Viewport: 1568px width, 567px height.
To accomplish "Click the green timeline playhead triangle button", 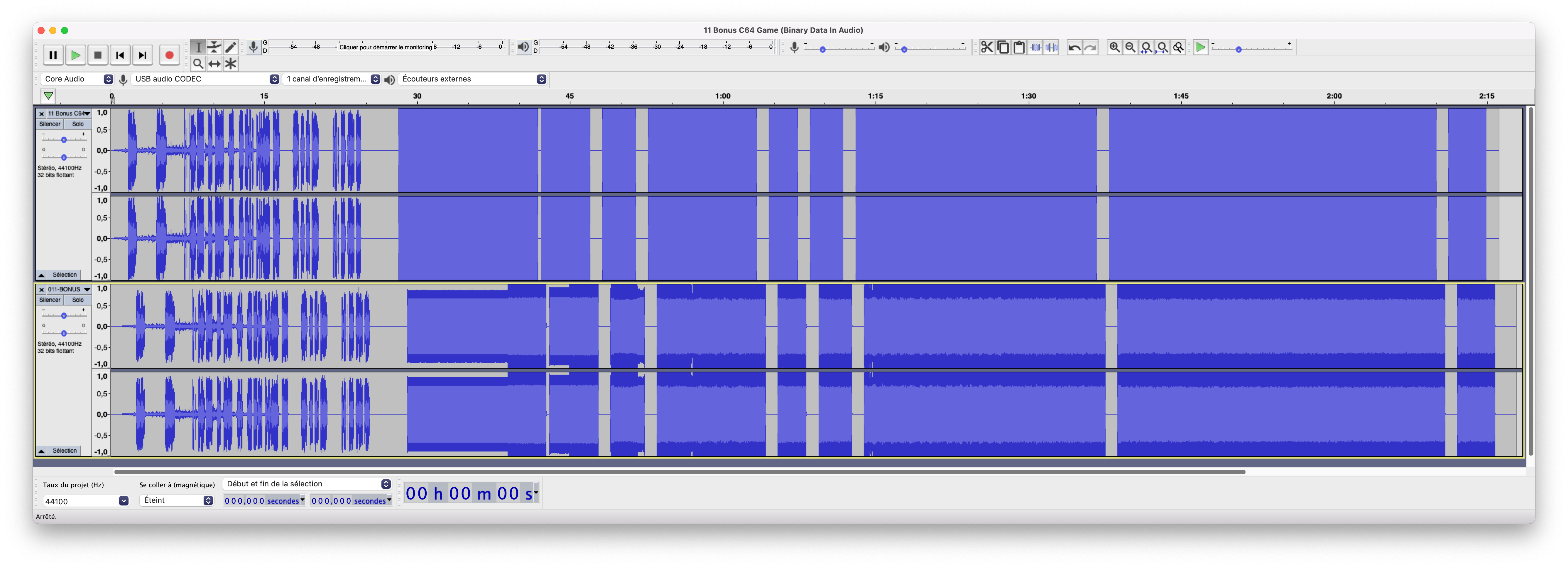I will tap(48, 96).
